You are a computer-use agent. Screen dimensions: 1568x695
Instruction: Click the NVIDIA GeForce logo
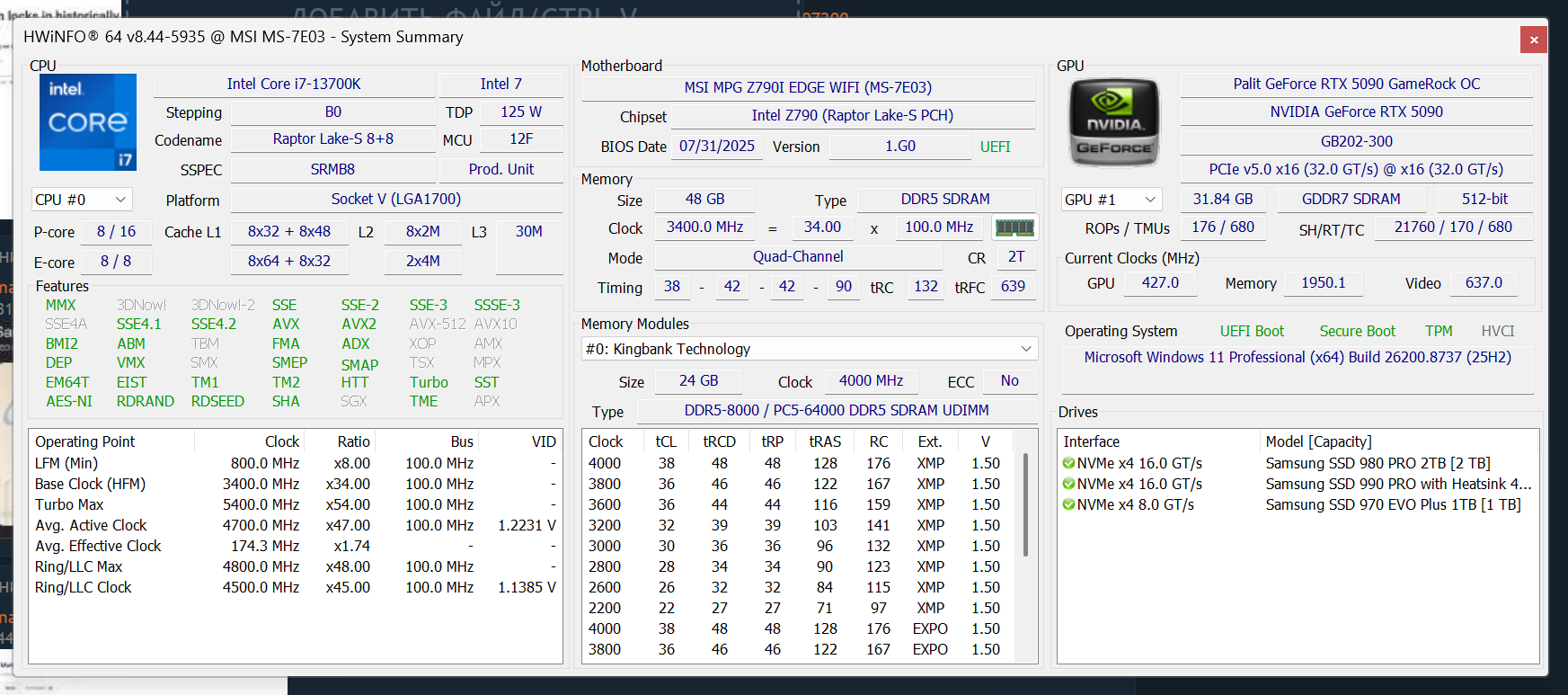[x=1114, y=122]
